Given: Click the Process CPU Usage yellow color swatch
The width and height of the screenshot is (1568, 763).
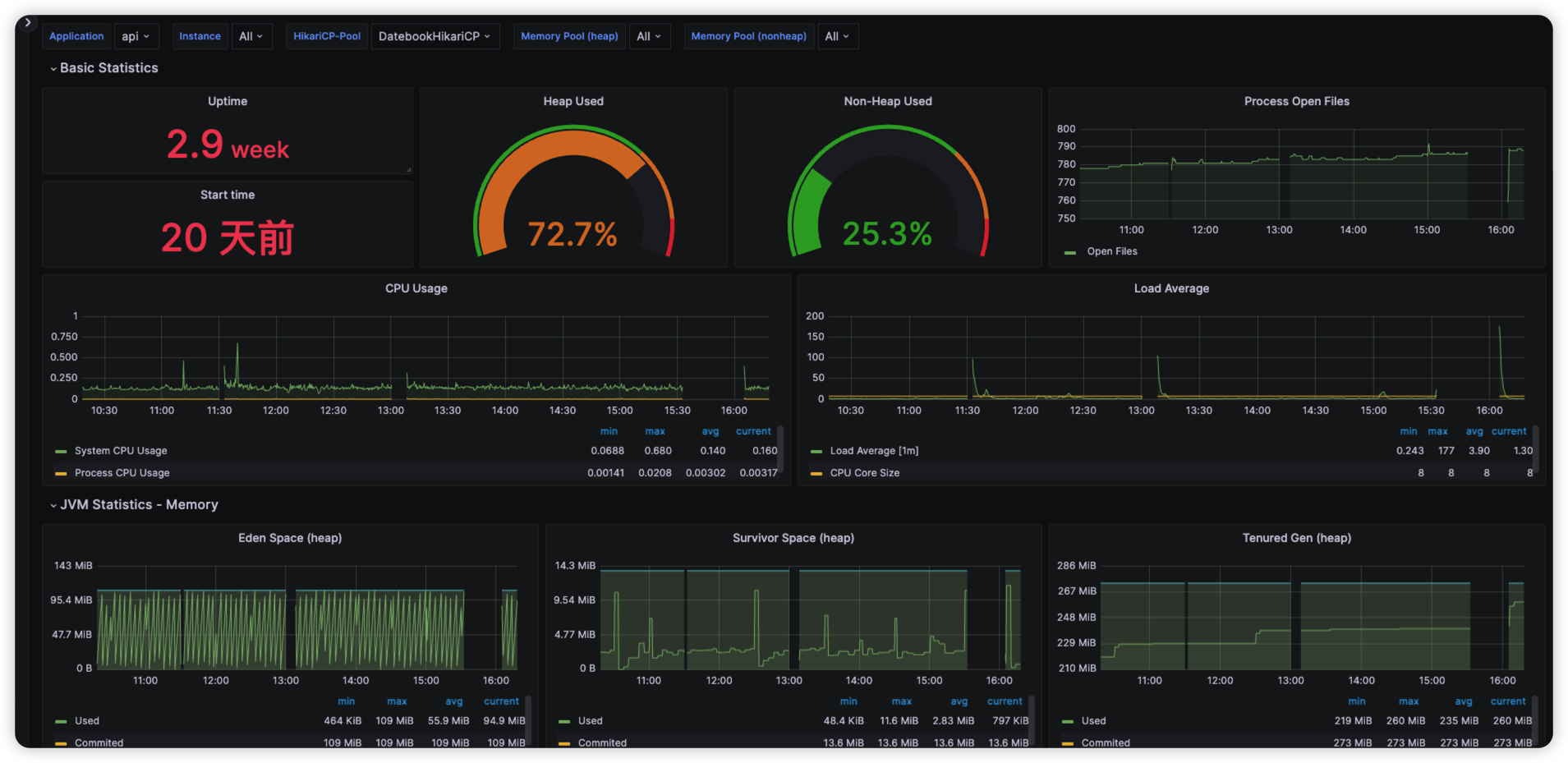Looking at the screenshot, I should (x=61, y=474).
